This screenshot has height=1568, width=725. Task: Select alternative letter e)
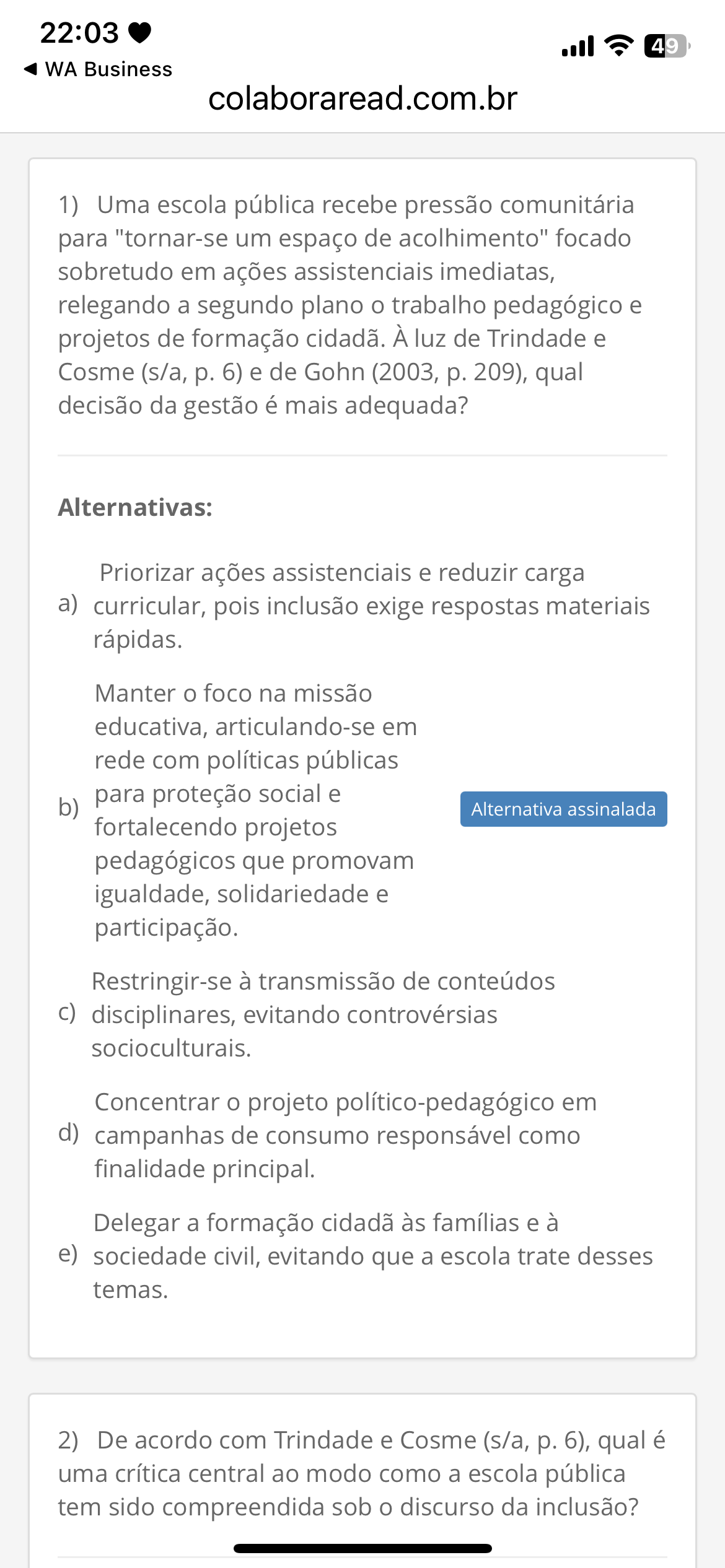coord(68,1253)
